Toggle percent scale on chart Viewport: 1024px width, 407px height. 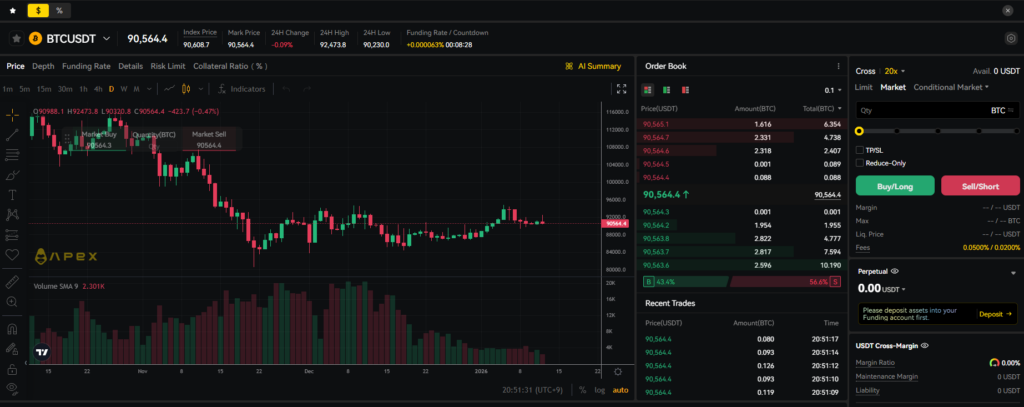583,390
